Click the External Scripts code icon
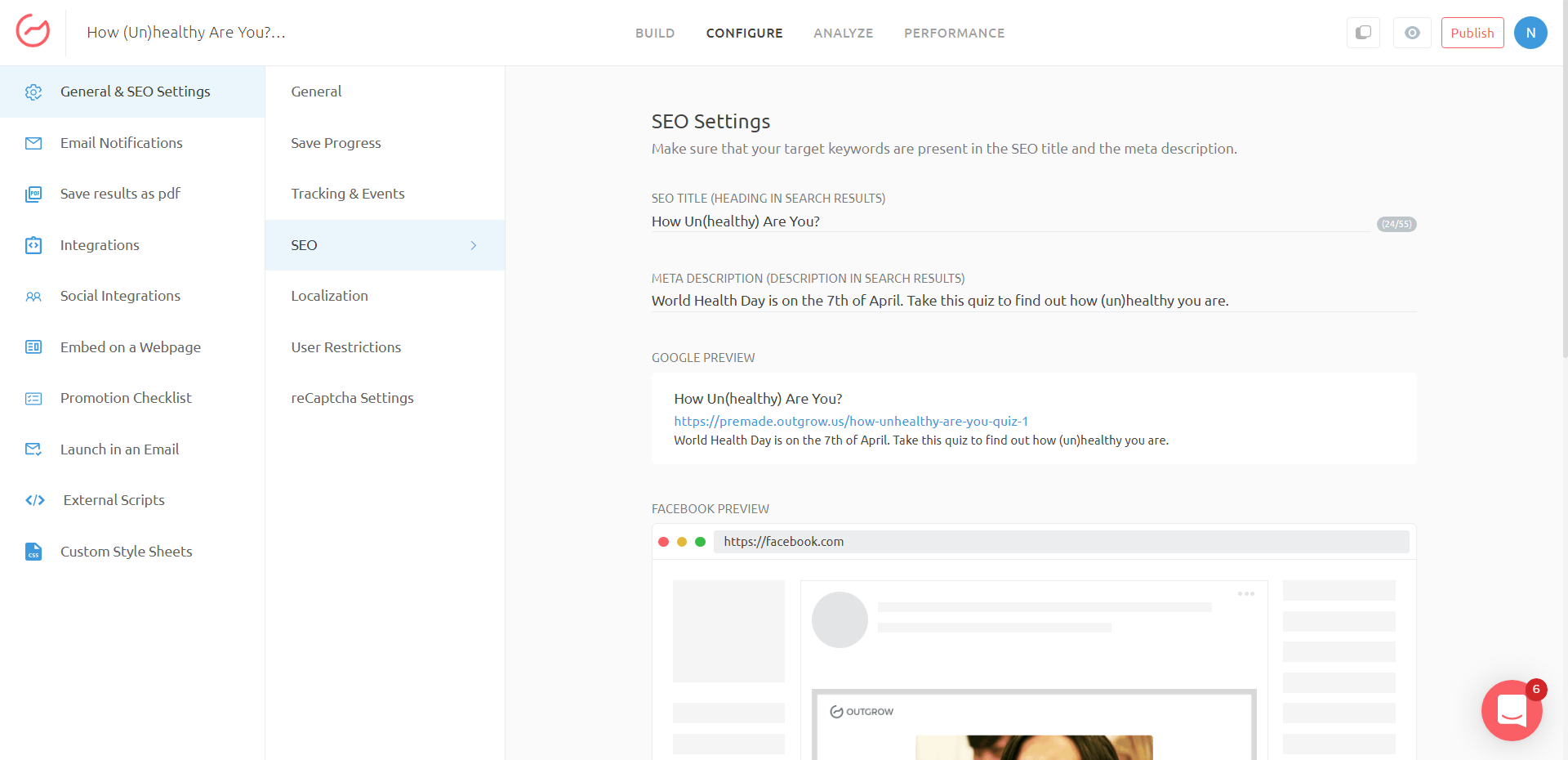Viewport: 1568px width, 760px height. [x=35, y=500]
